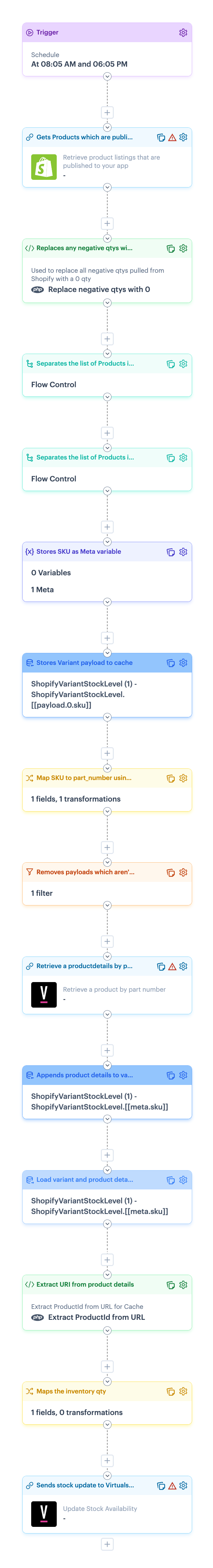Duplicate the Replaces negative qtys step
The image size is (213, 1568).
tap(171, 249)
